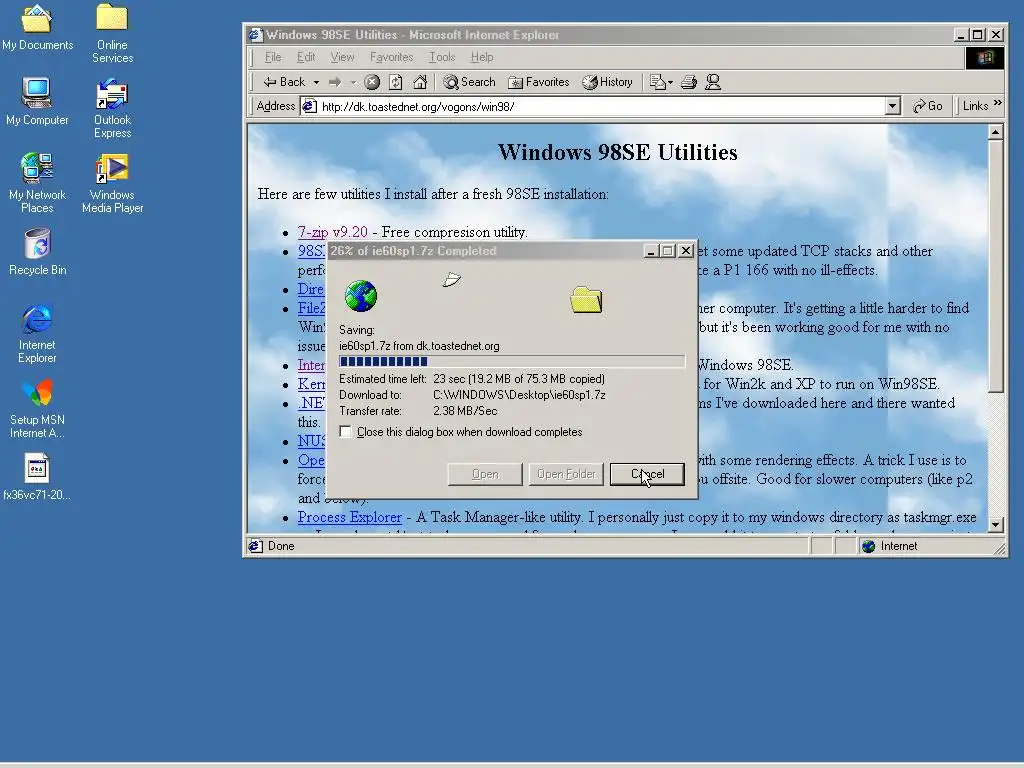The height and width of the screenshot is (768, 1024).
Task: Open the Mail button dropdown arrow
Action: [670, 82]
